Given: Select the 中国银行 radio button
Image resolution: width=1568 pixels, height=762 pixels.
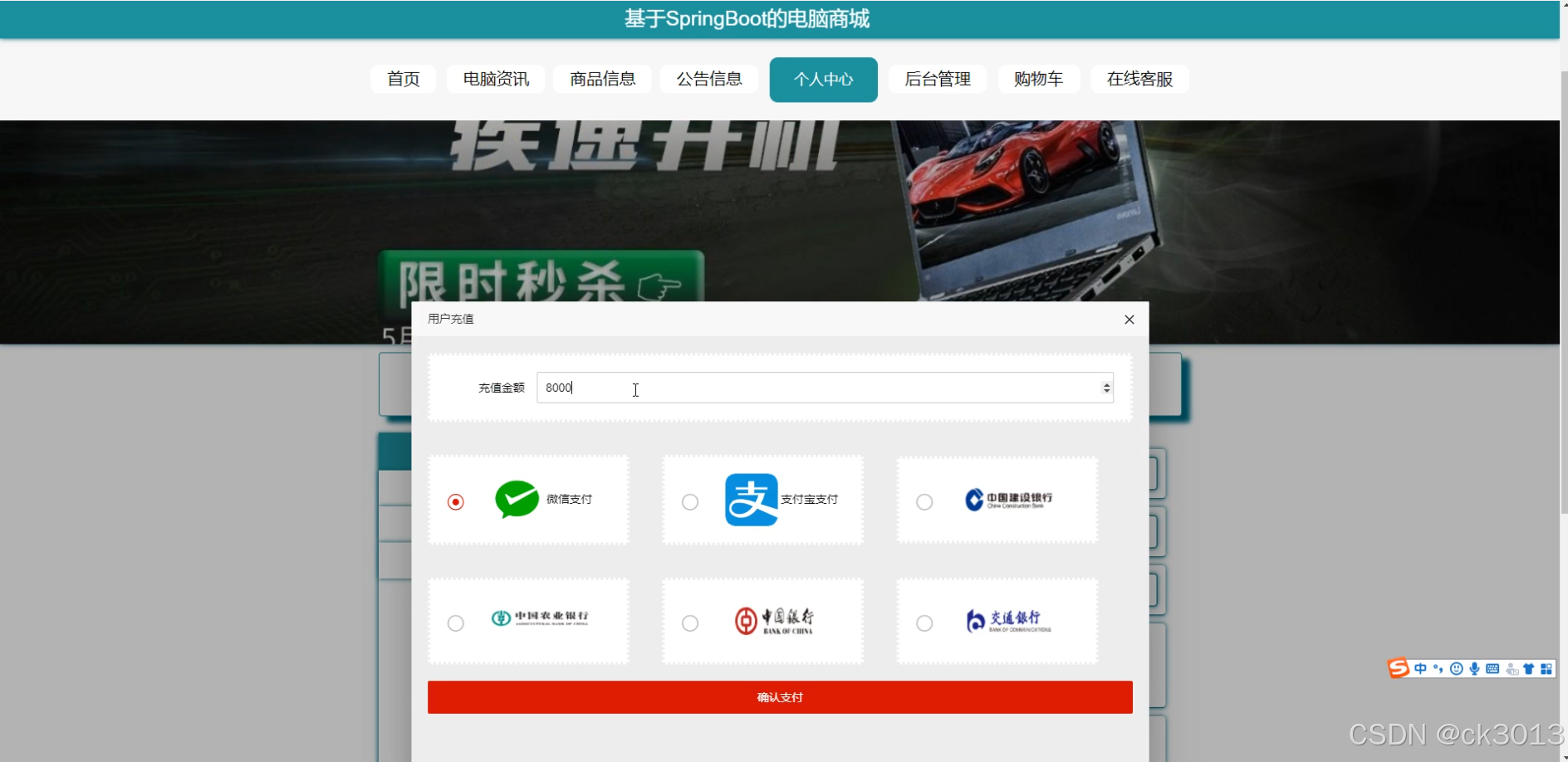Looking at the screenshot, I should pos(690,623).
